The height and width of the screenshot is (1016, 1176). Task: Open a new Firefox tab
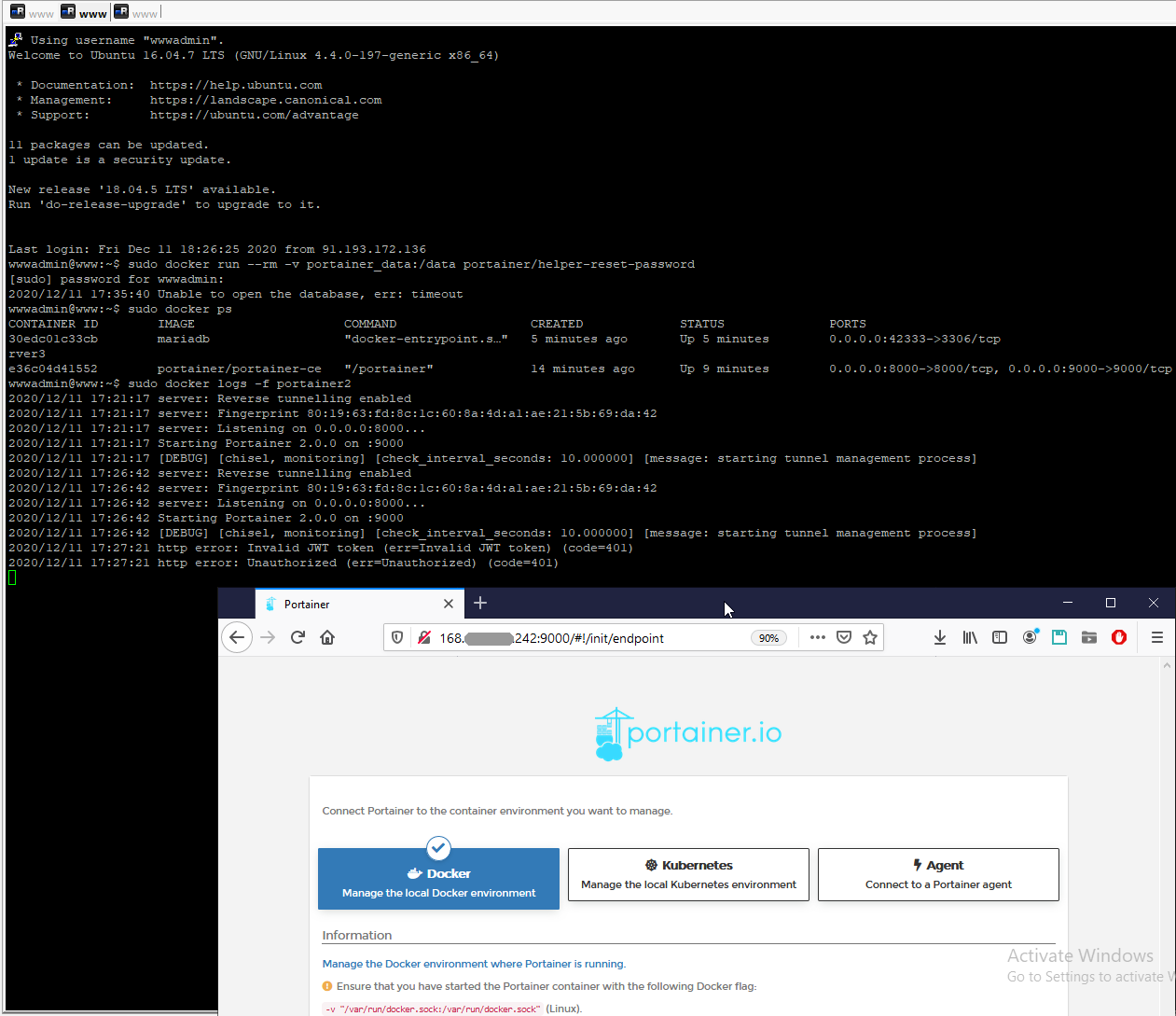[480, 603]
